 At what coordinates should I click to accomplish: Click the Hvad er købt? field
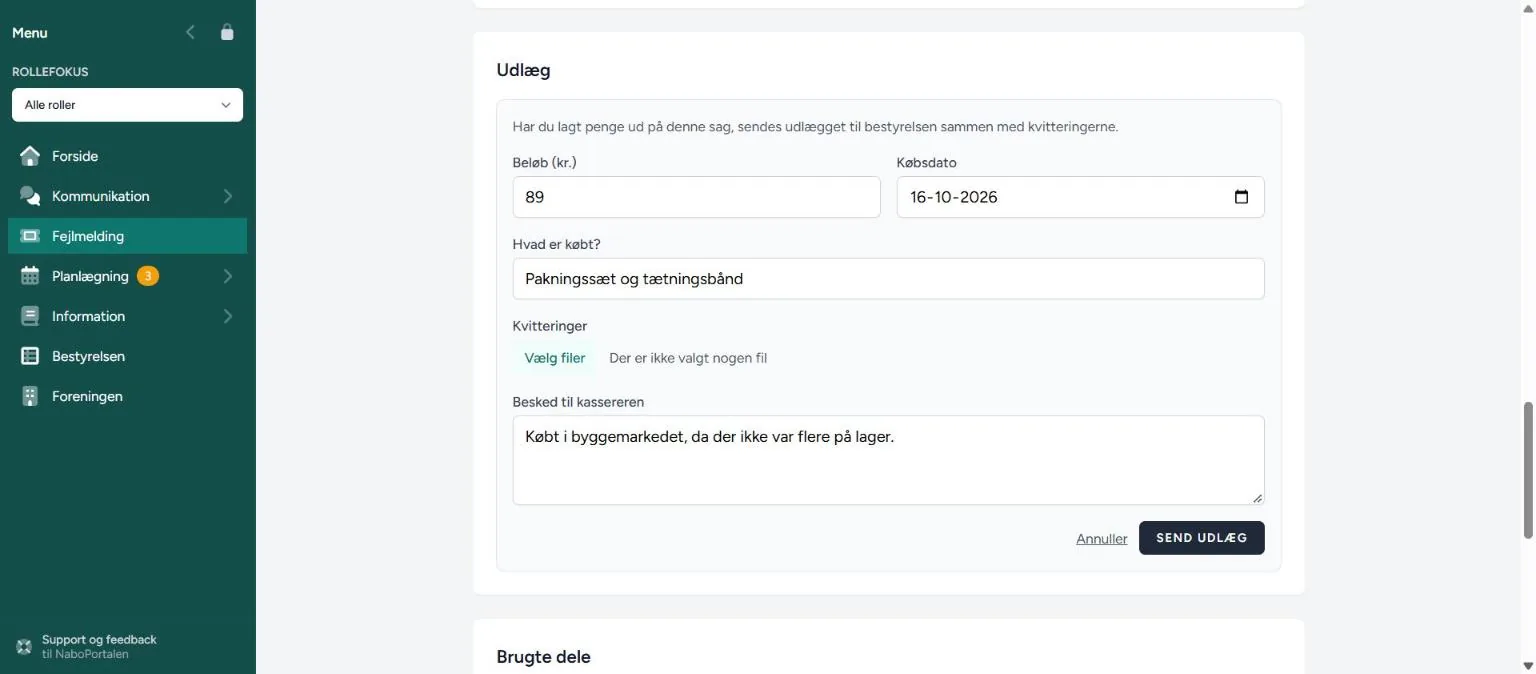(x=888, y=279)
